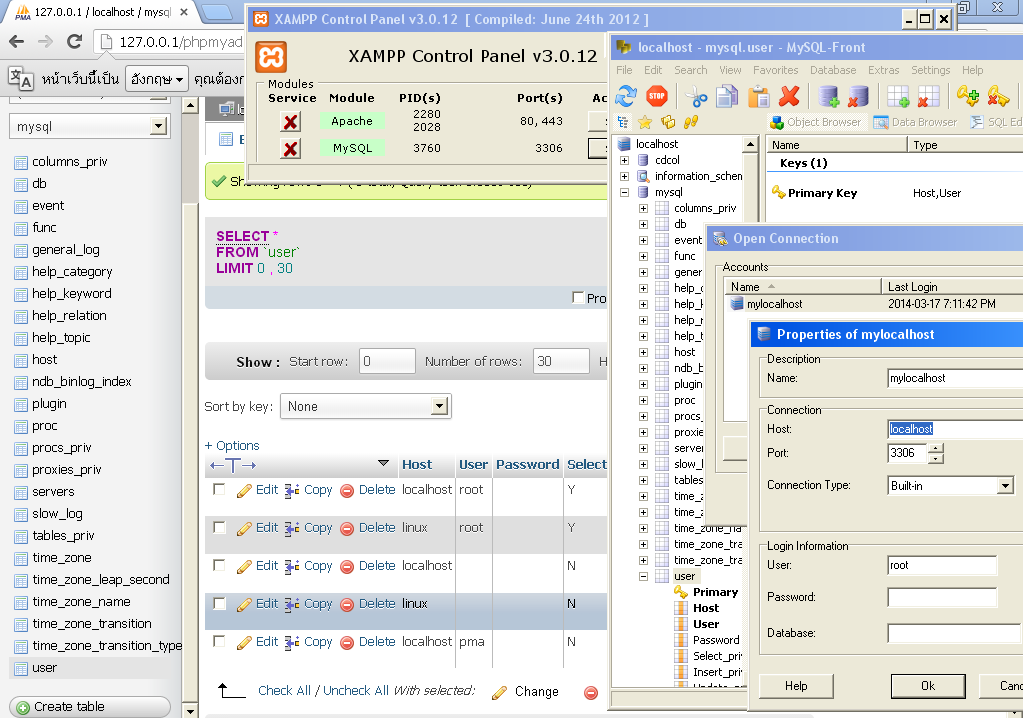Click the Refresh arrows icon in MySQL-Front

(x=626, y=96)
